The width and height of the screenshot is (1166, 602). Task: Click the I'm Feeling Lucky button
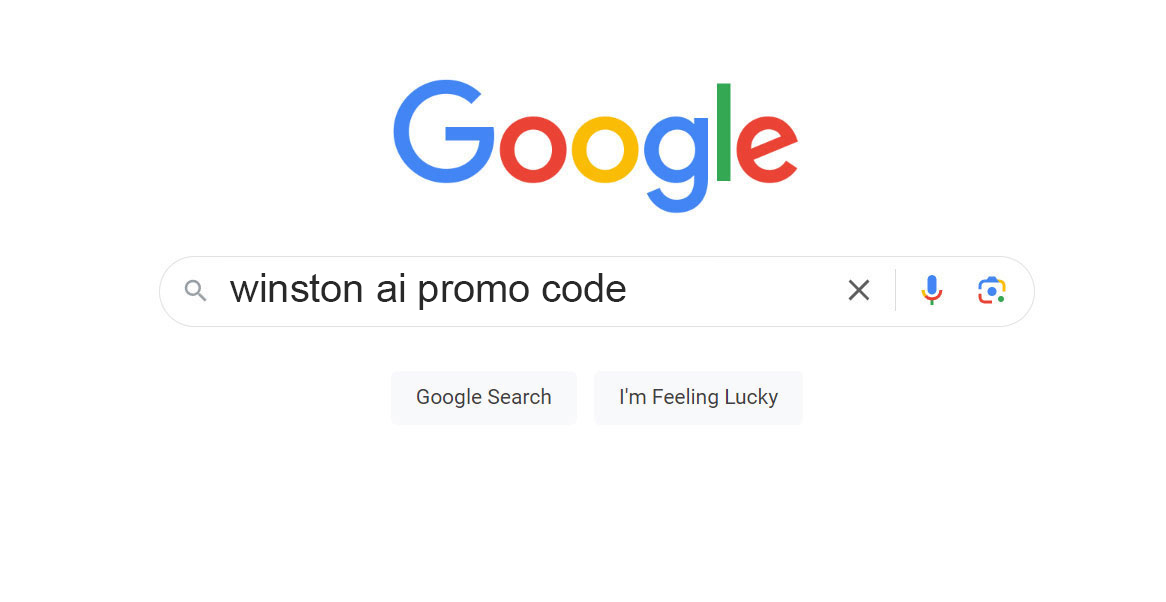pyautogui.click(x=698, y=398)
